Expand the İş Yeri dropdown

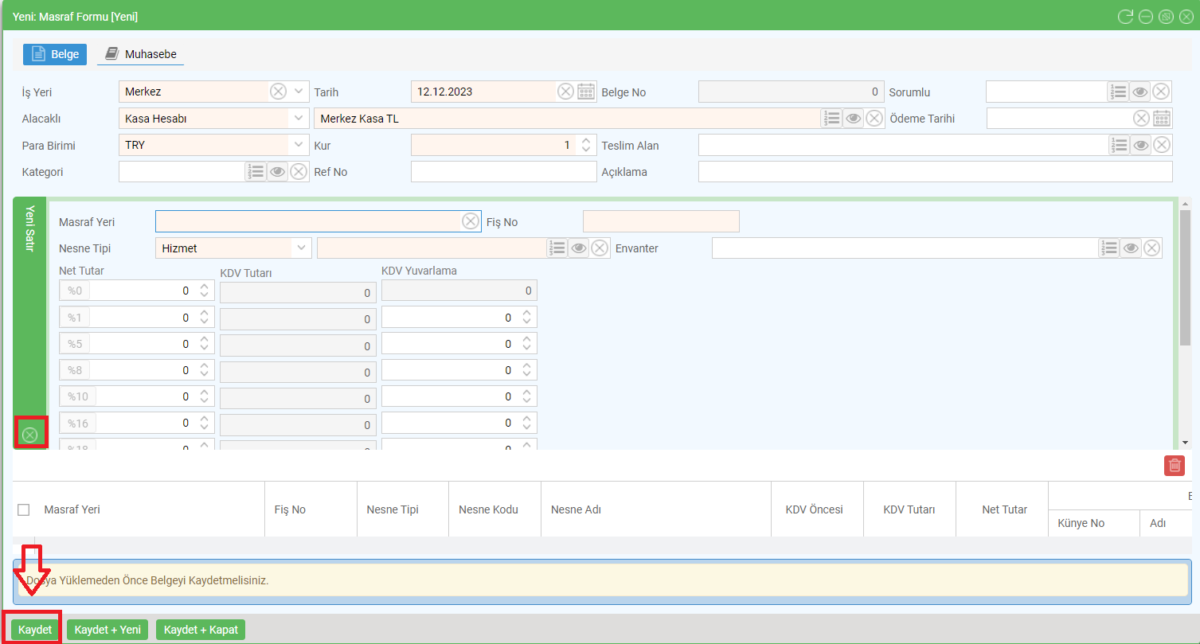point(300,92)
